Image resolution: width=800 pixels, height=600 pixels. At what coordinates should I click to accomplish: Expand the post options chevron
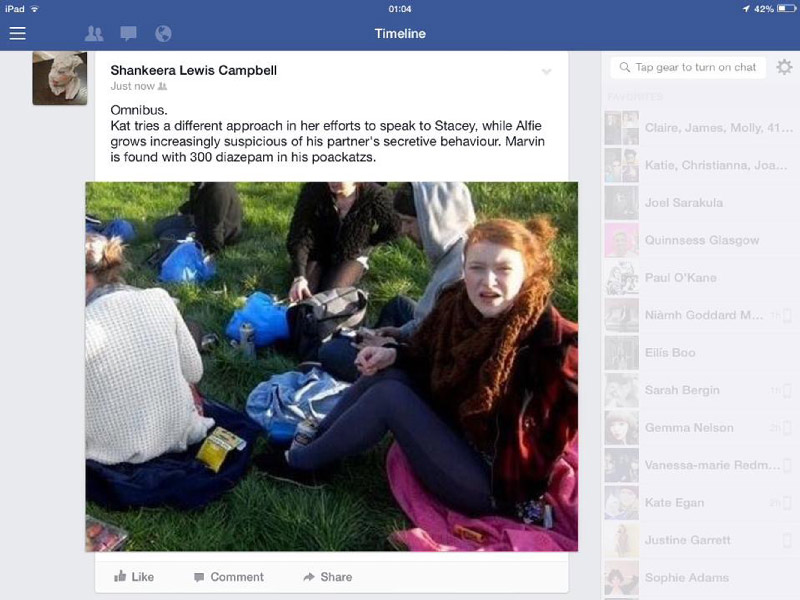point(546,71)
